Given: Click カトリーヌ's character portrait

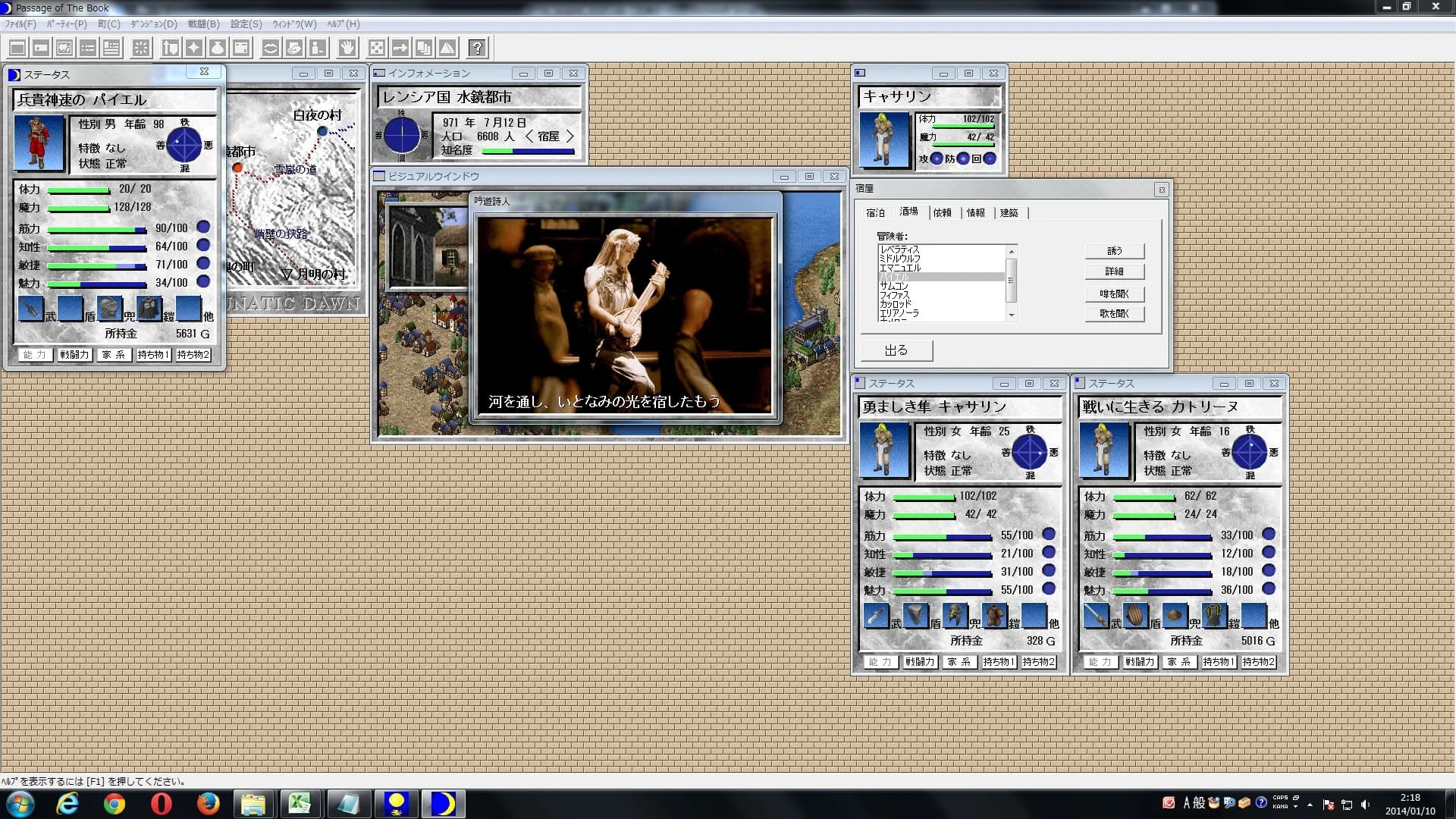Looking at the screenshot, I should tap(1104, 450).
